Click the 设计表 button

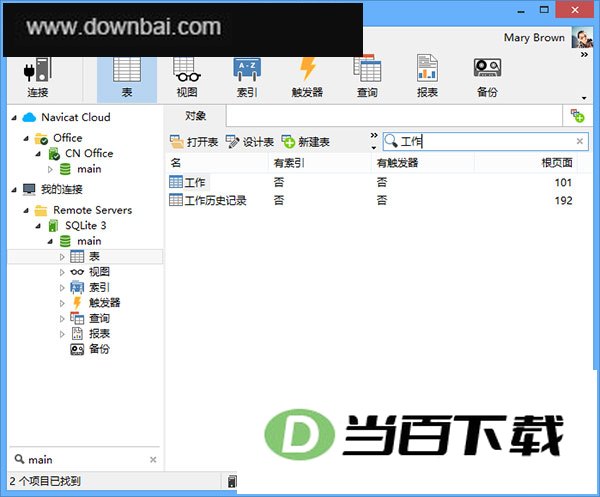[x=249, y=142]
